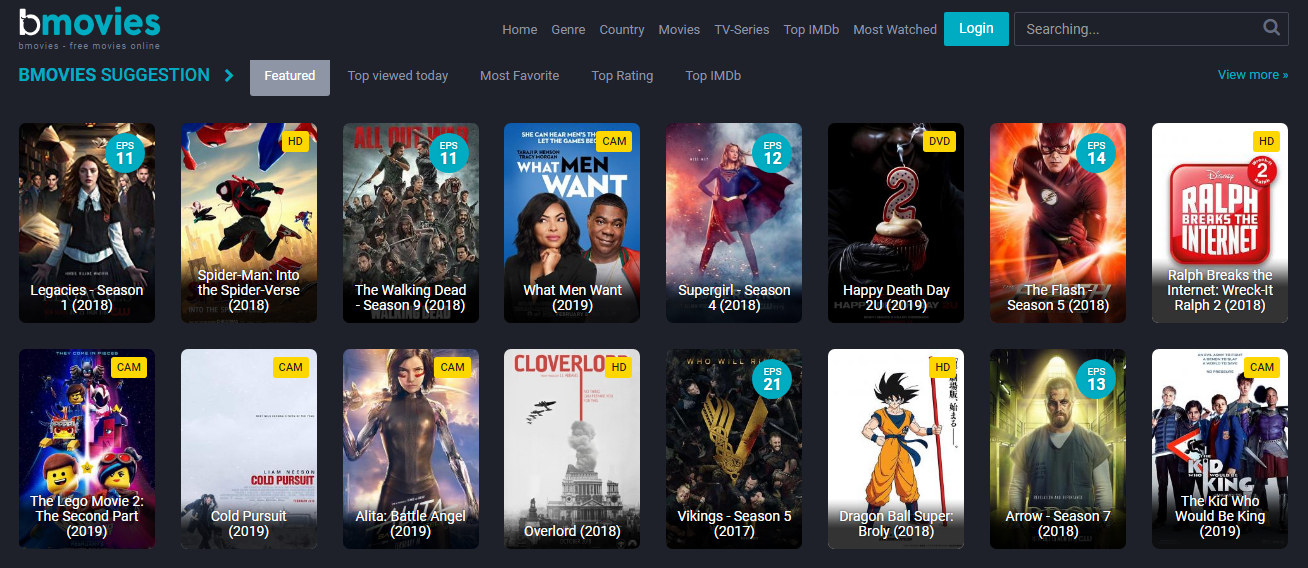Screen dimensions: 1308x568
Task: Click CAM badge on Alita Battle Angel
Action: point(453,367)
